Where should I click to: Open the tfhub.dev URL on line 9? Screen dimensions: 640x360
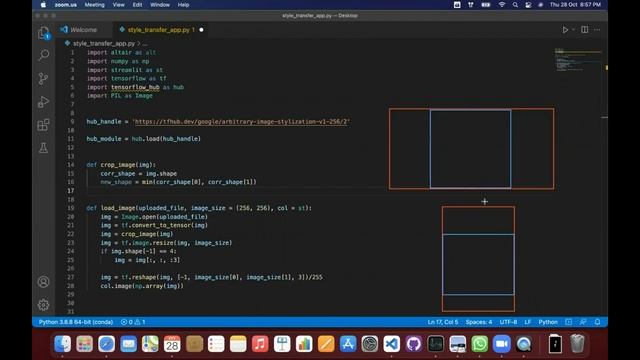[242, 122]
